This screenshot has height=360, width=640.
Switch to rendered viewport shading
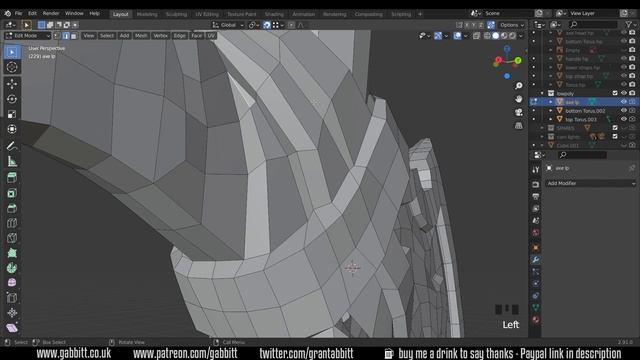pyautogui.click(x=512, y=36)
